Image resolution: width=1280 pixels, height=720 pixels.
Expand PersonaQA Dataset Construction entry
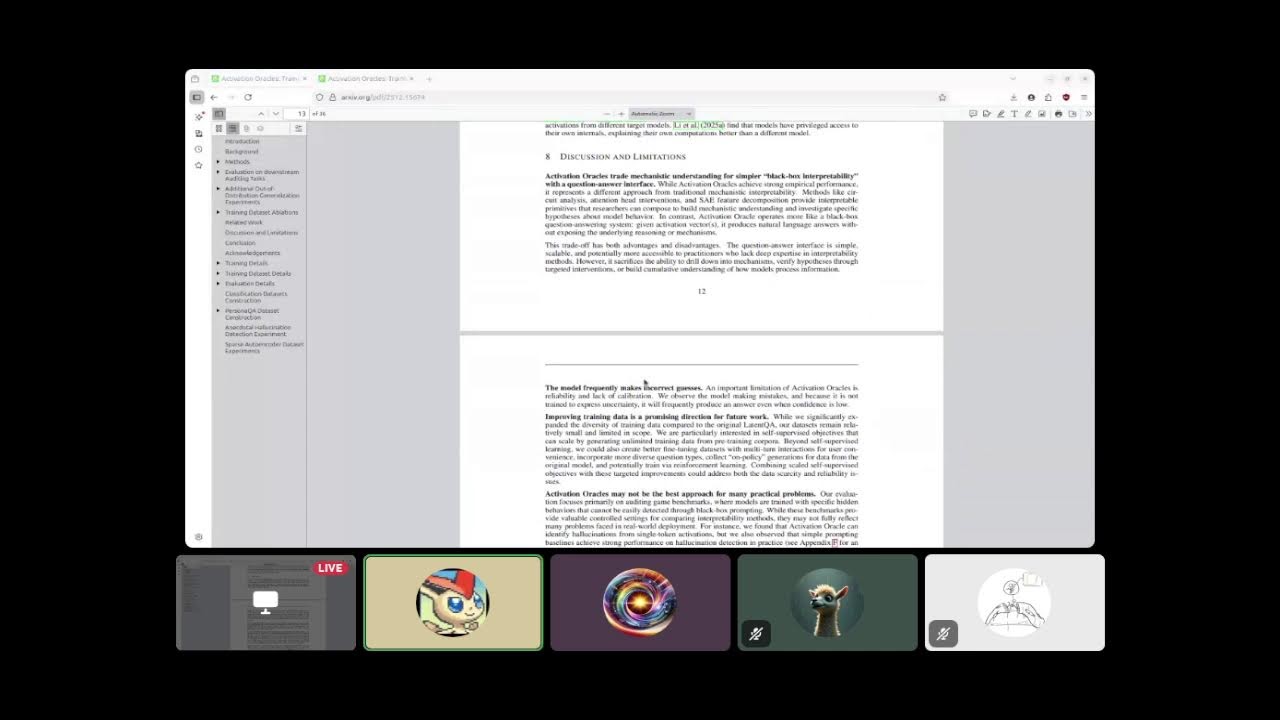[x=218, y=311]
